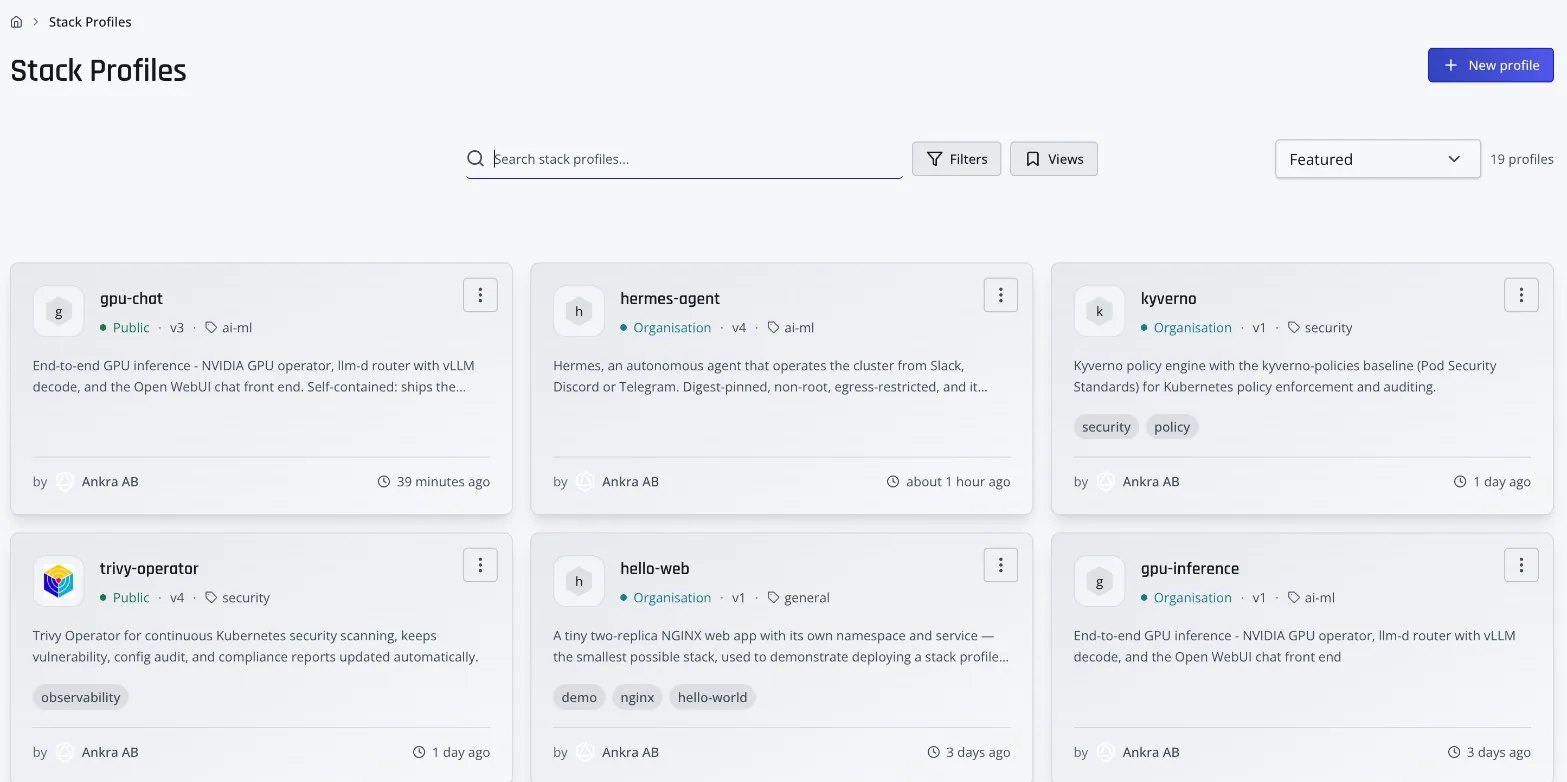The image size is (1567, 782).
Task: Click the security category label on trivy-operator
Action: pos(237,597)
